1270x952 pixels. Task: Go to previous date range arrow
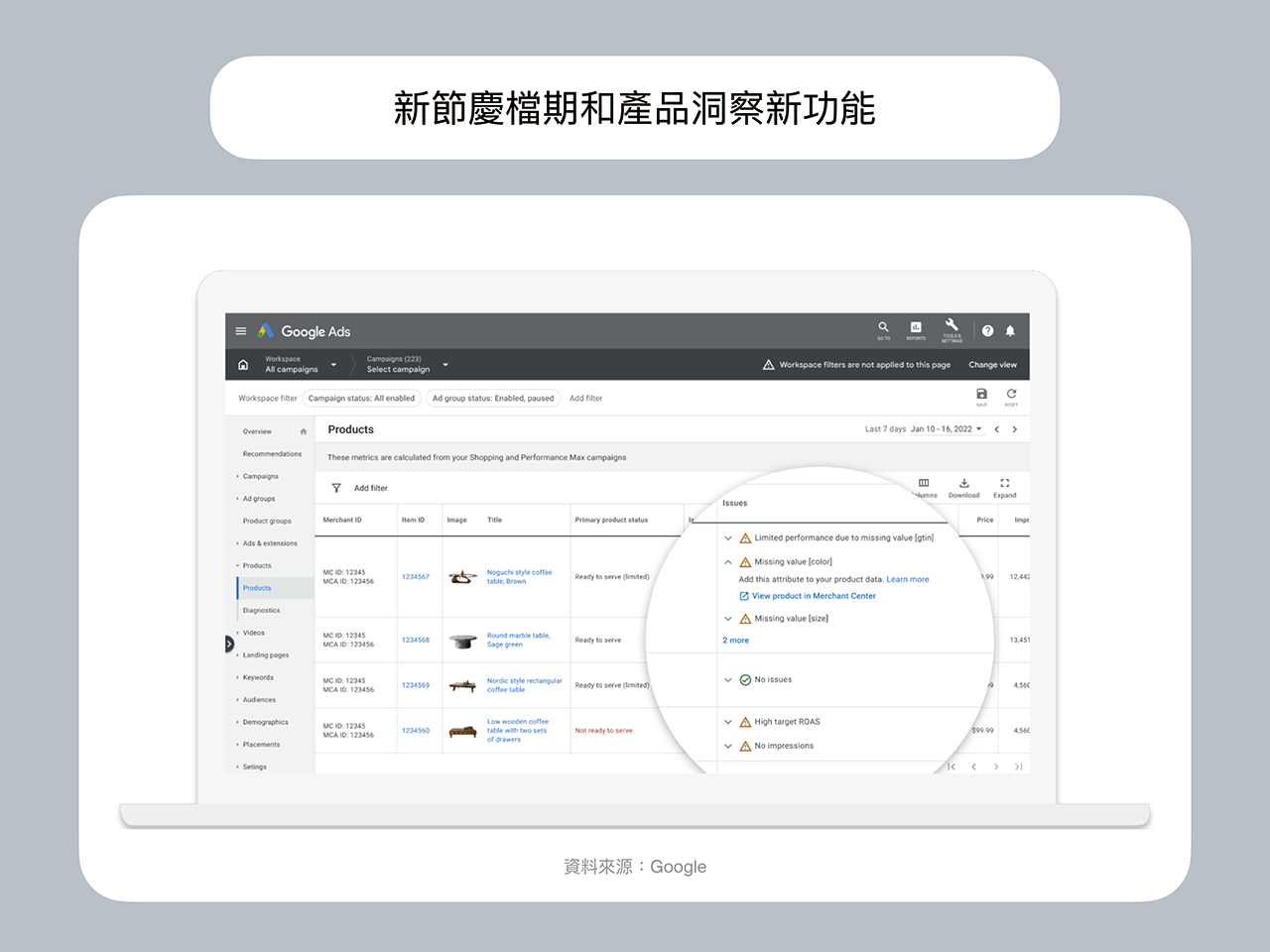996,429
